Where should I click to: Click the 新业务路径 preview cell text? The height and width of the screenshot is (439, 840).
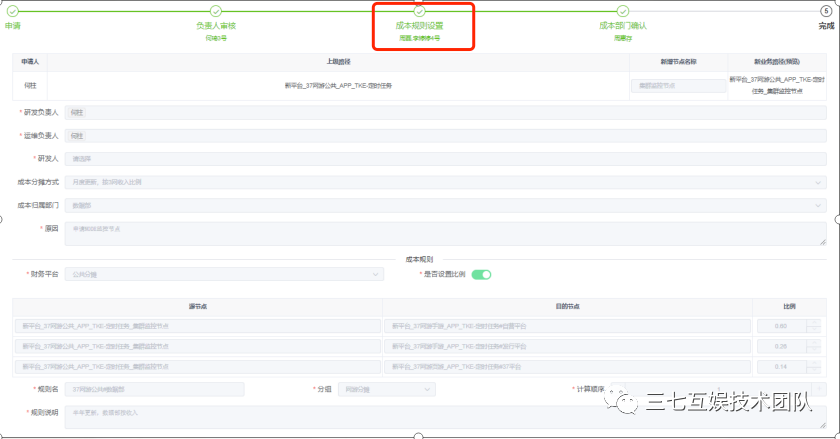777,85
